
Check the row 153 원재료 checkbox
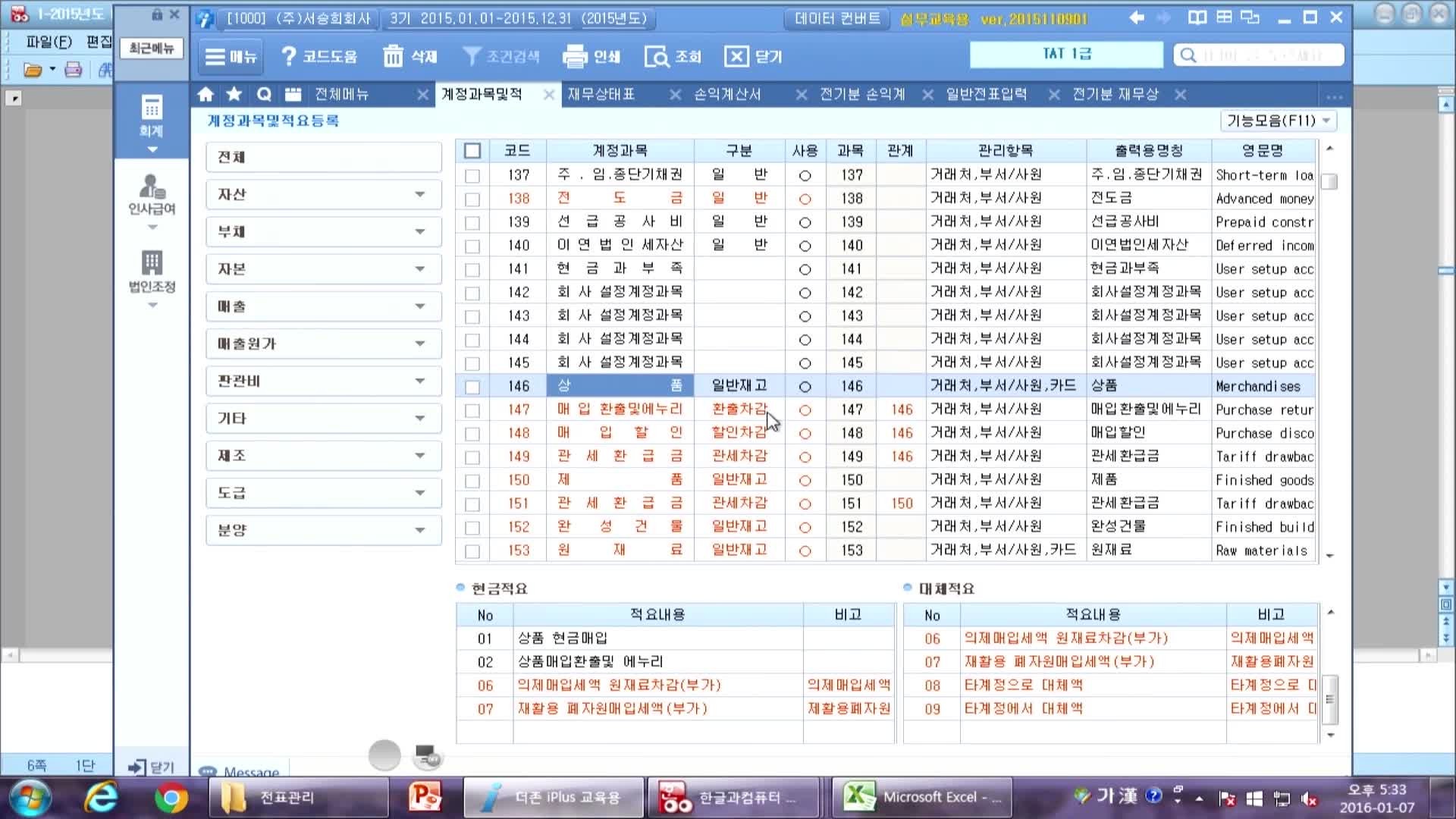coord(472,551)
